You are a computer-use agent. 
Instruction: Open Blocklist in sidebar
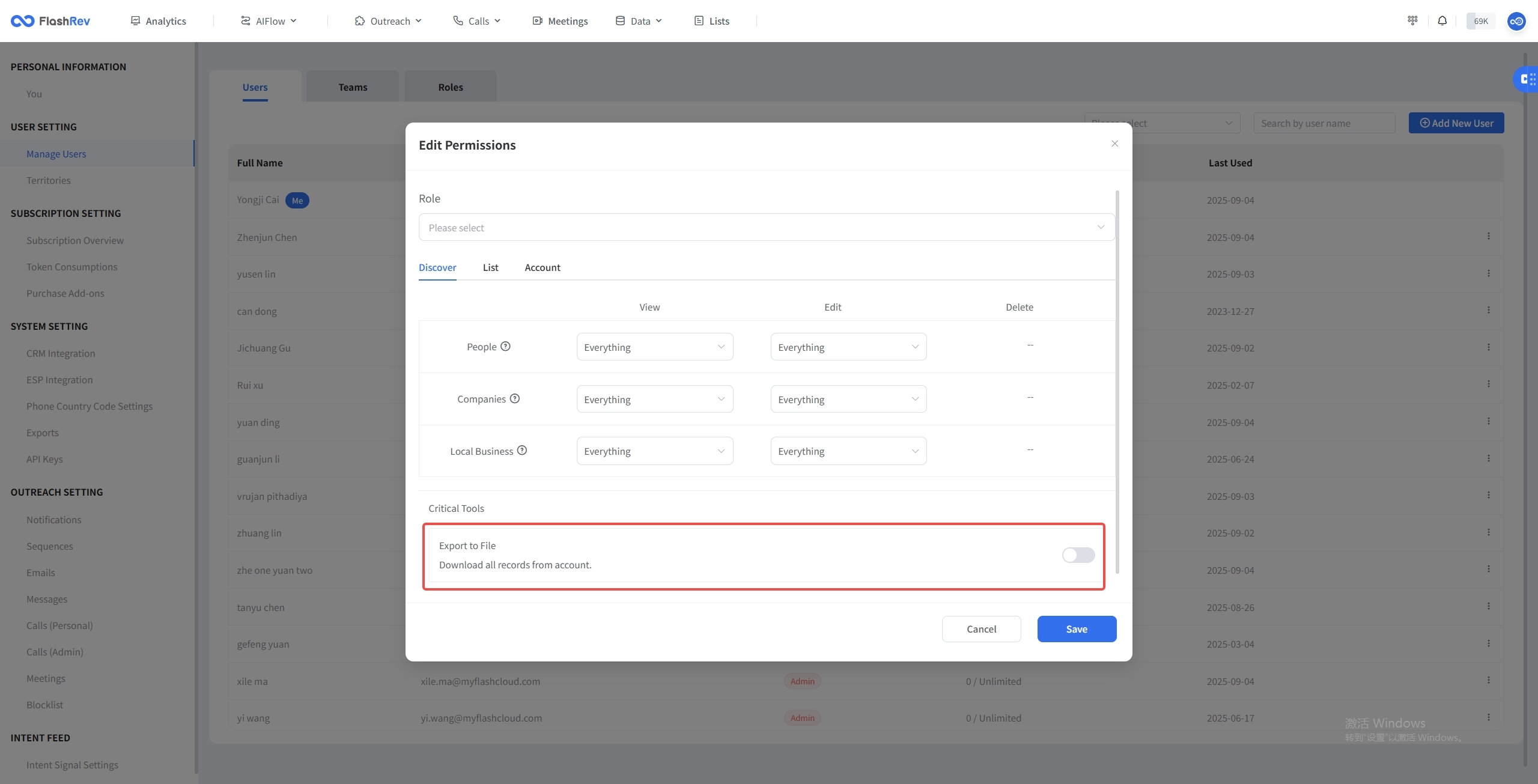tap(44, 705)
